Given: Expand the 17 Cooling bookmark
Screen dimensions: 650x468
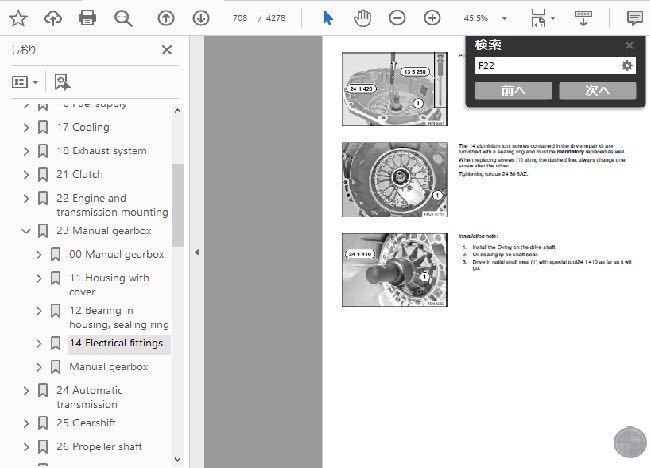Looking at the screenshot, I should click(x=27, y=127).
